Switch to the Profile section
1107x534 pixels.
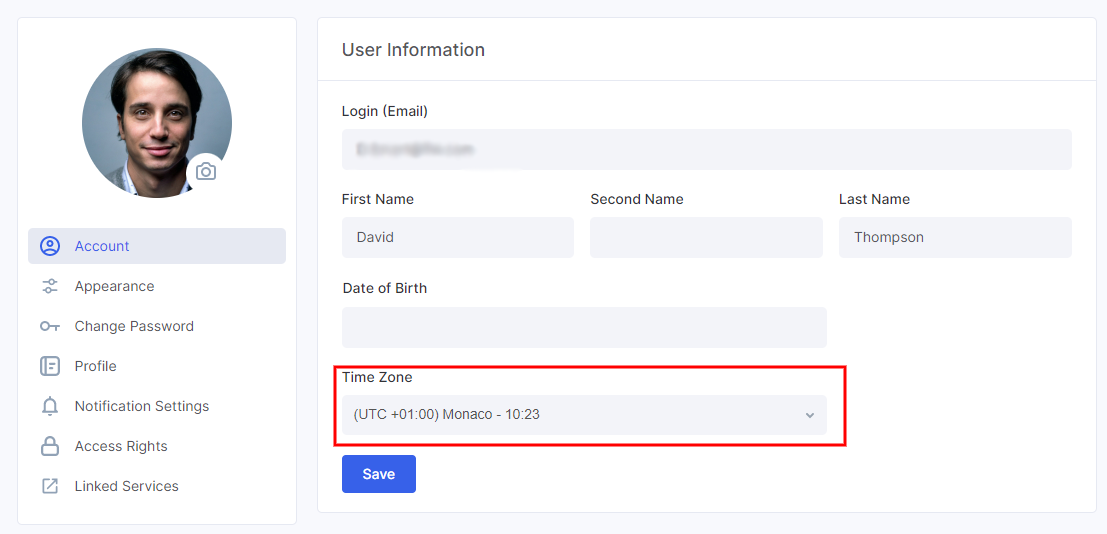point(157,366)
